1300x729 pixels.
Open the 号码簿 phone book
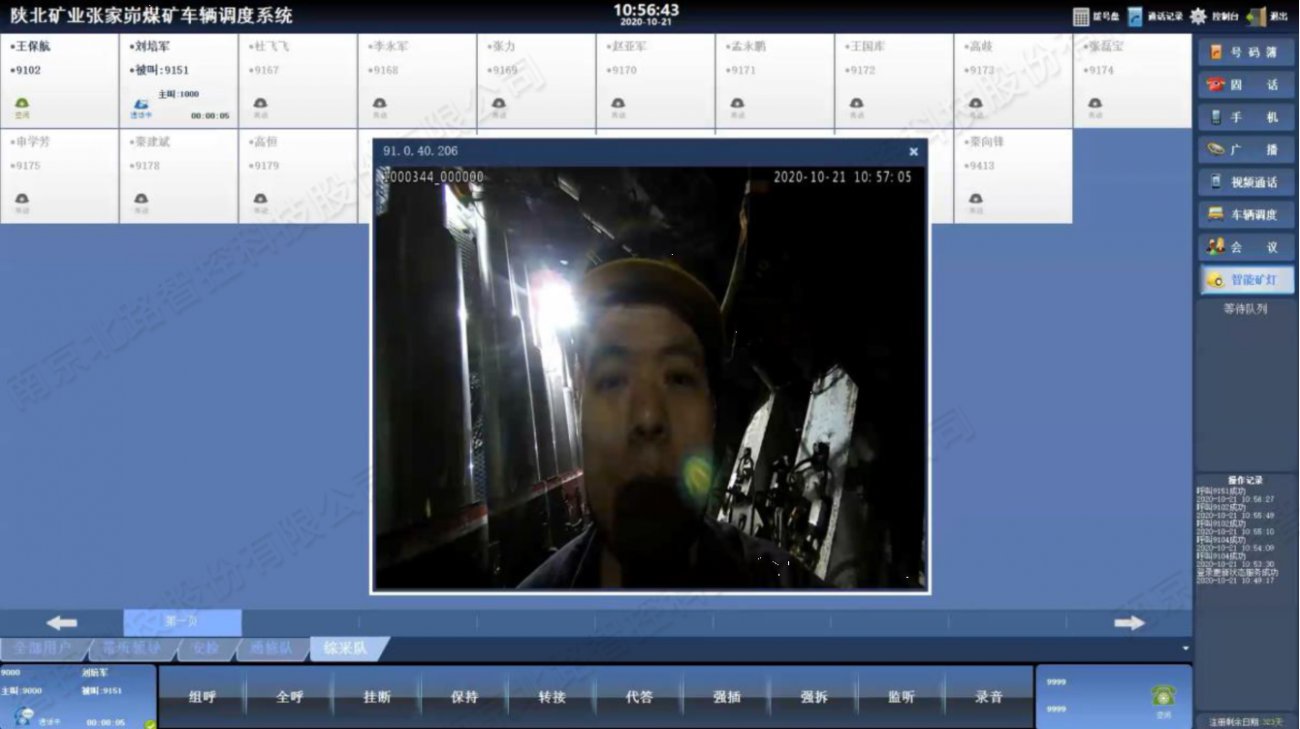(1245, 52)
